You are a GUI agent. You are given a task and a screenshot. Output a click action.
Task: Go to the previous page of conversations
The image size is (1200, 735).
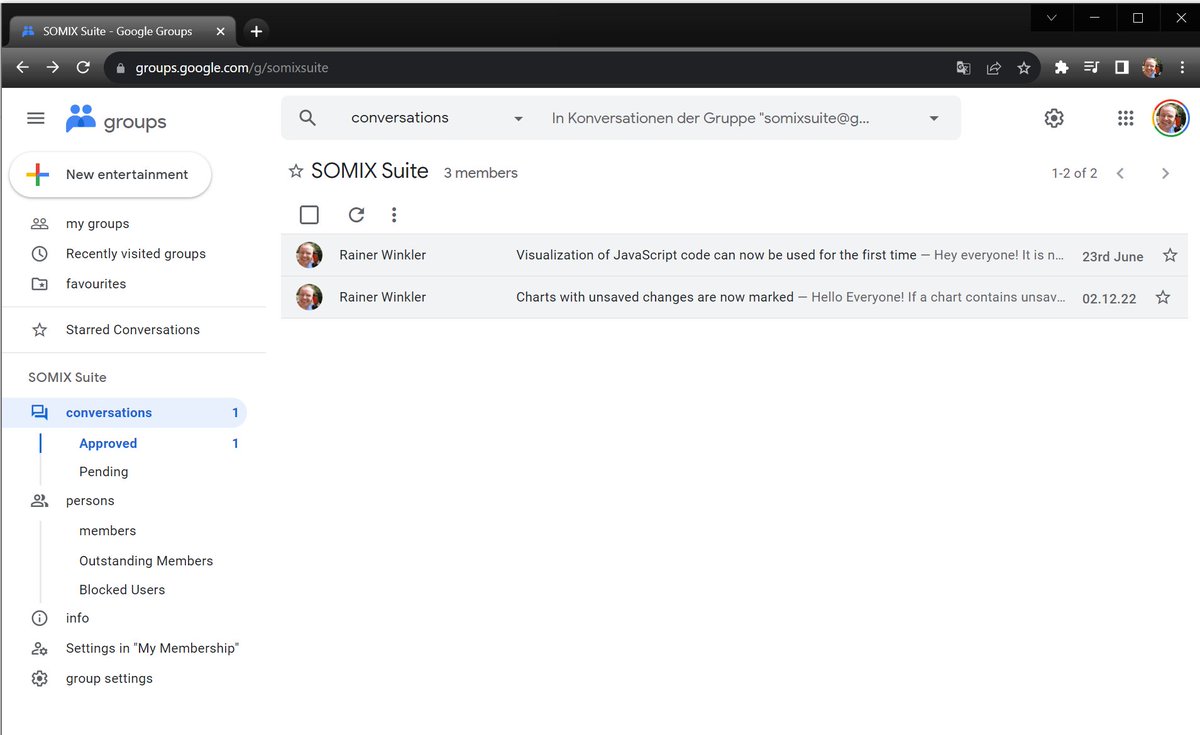tap(1120, 173)
